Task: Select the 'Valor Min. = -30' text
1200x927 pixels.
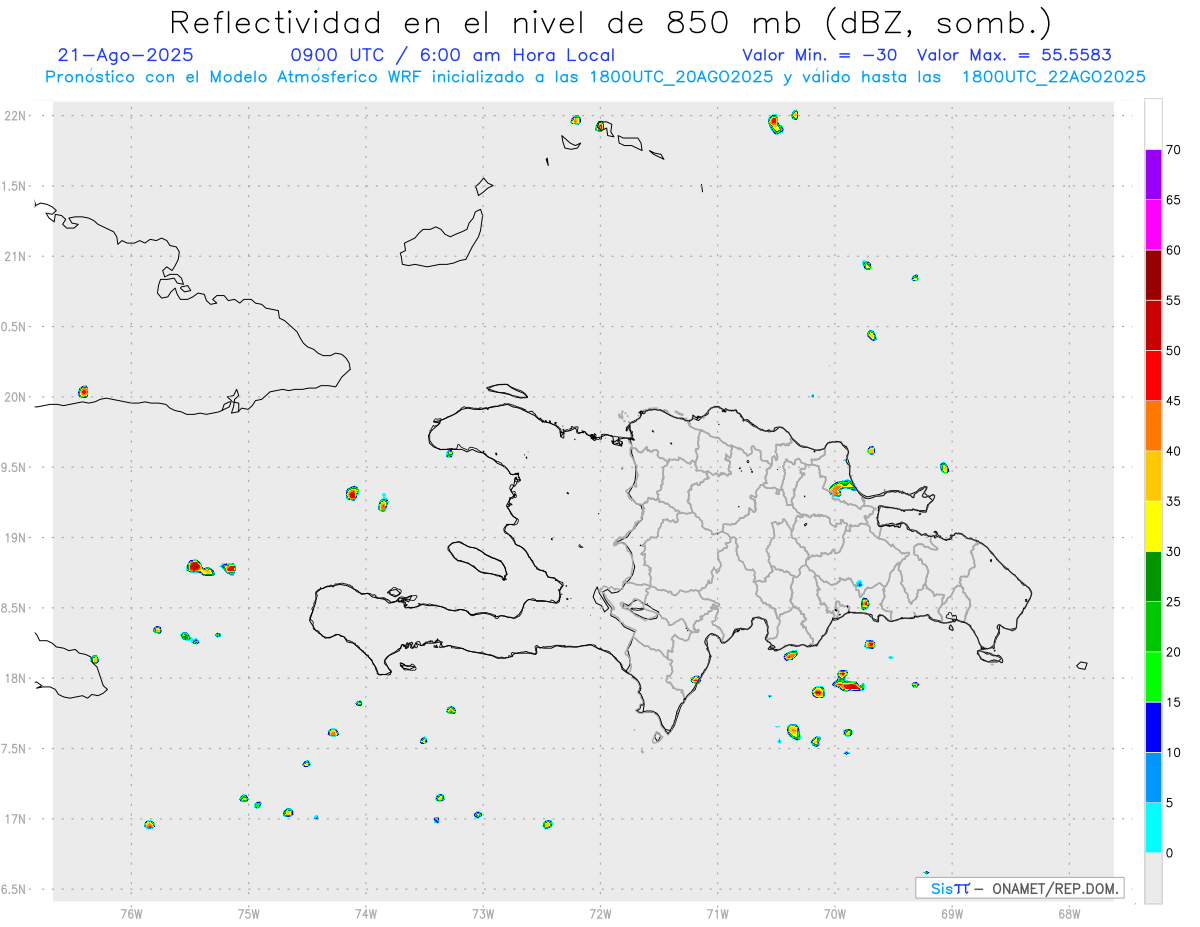Action: (821, 55)
